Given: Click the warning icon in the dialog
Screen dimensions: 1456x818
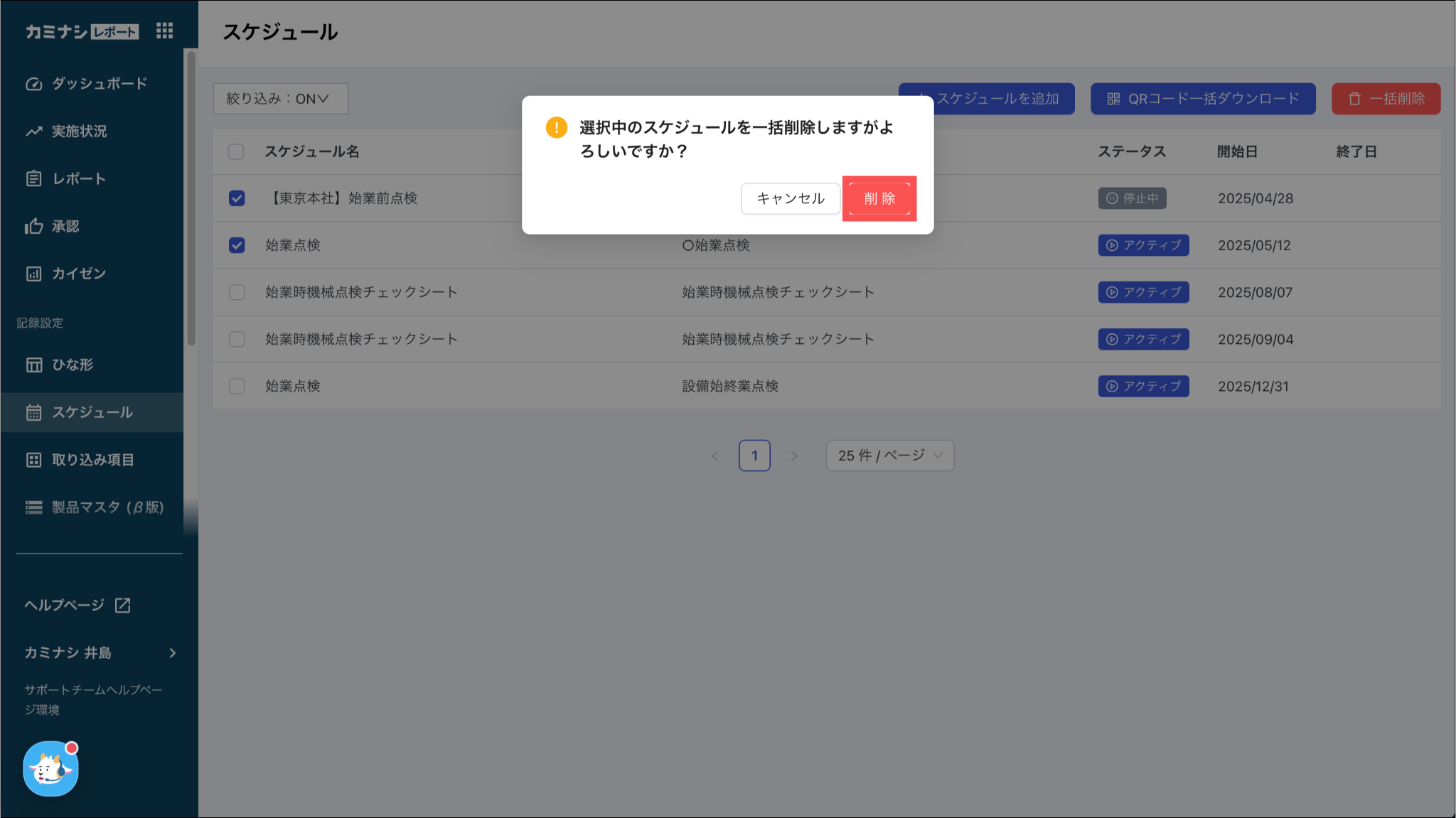Looking at the screenshot, I should (556, 128).
